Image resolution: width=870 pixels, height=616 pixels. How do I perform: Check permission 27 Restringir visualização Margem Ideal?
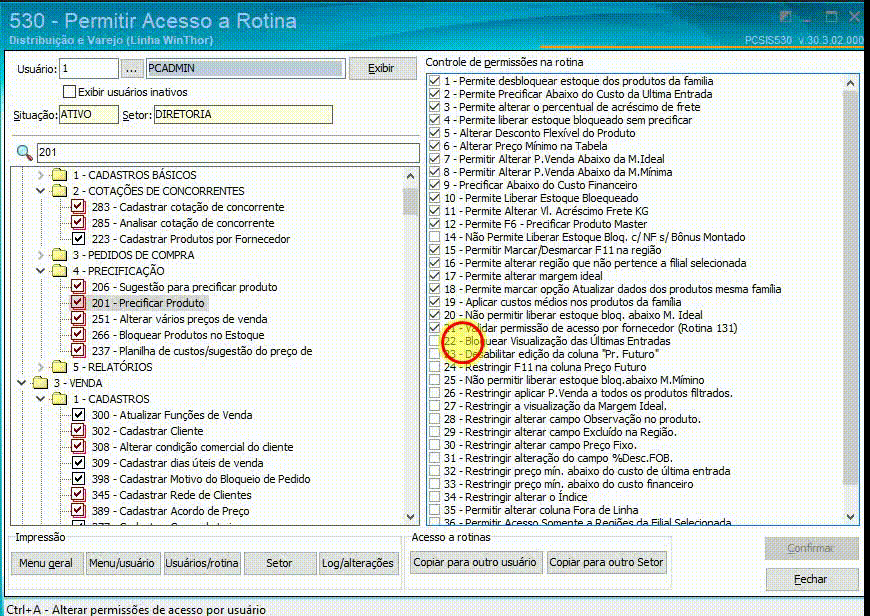pyautogui.click(x=434, y=406)
